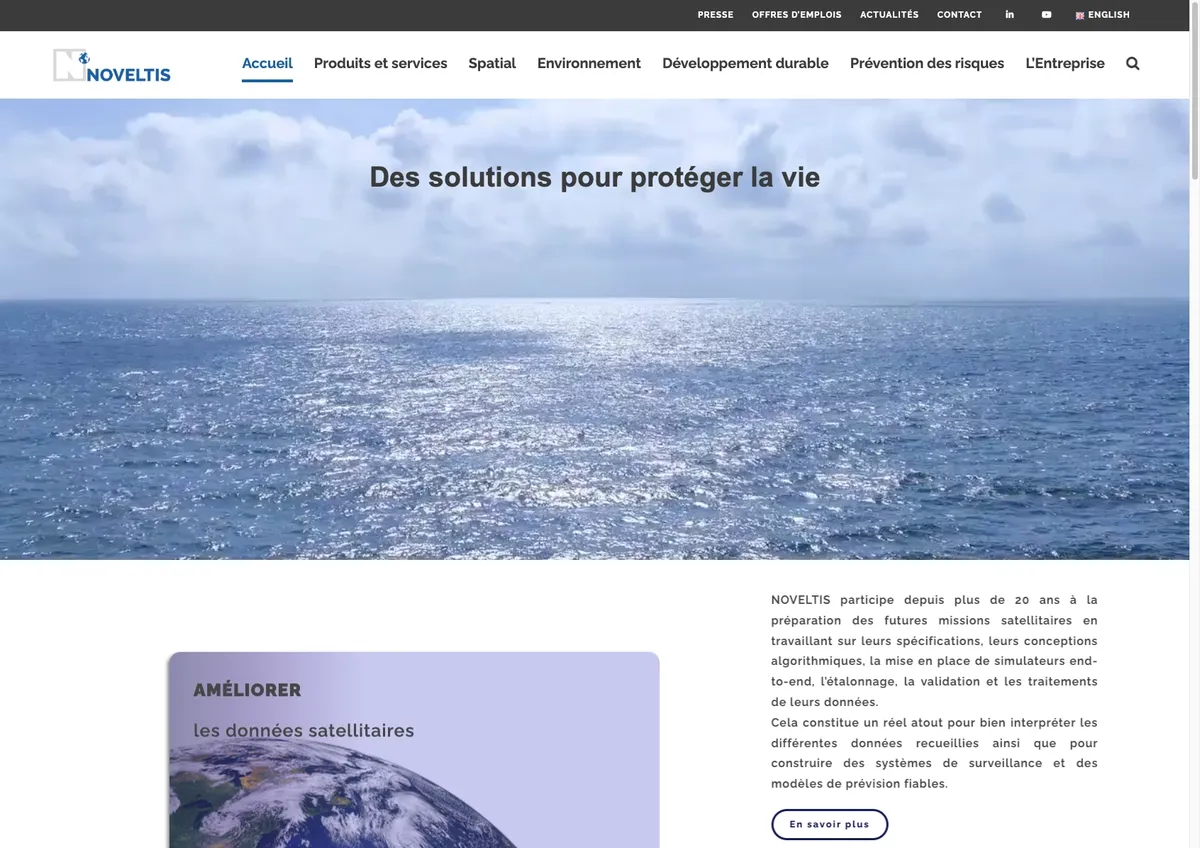This screenshot has width=1200, height=848.
Task: Switch language via the English flag icon
Action: pos(1080,15)
